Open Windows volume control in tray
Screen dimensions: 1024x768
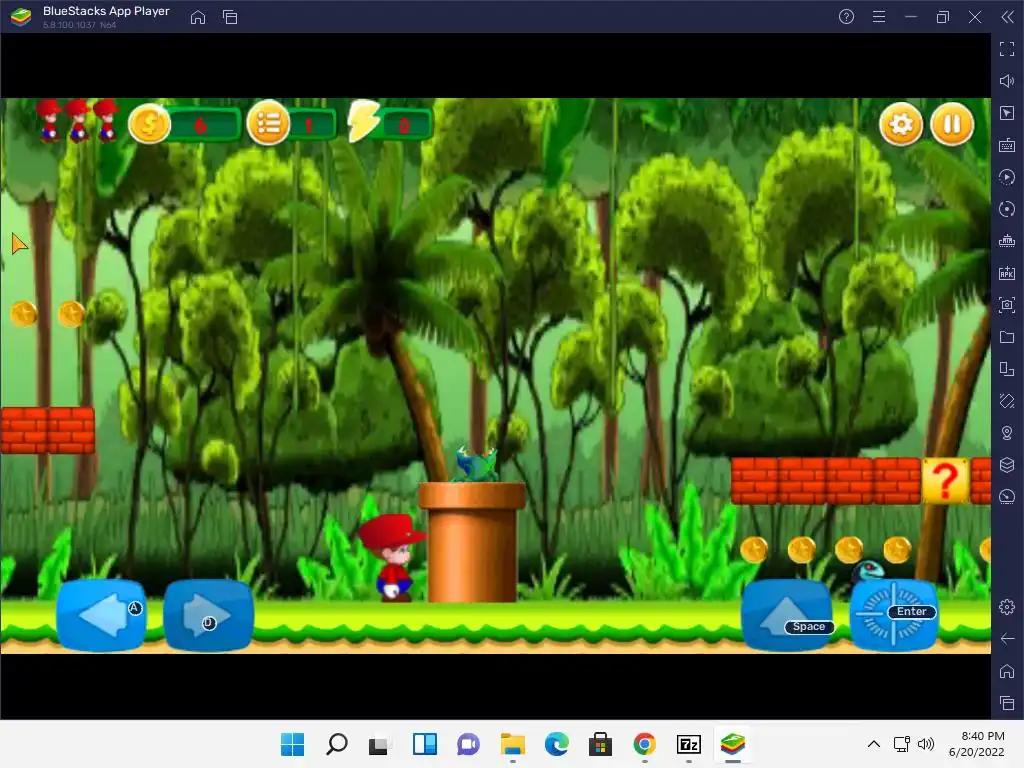tap(925, 744)
